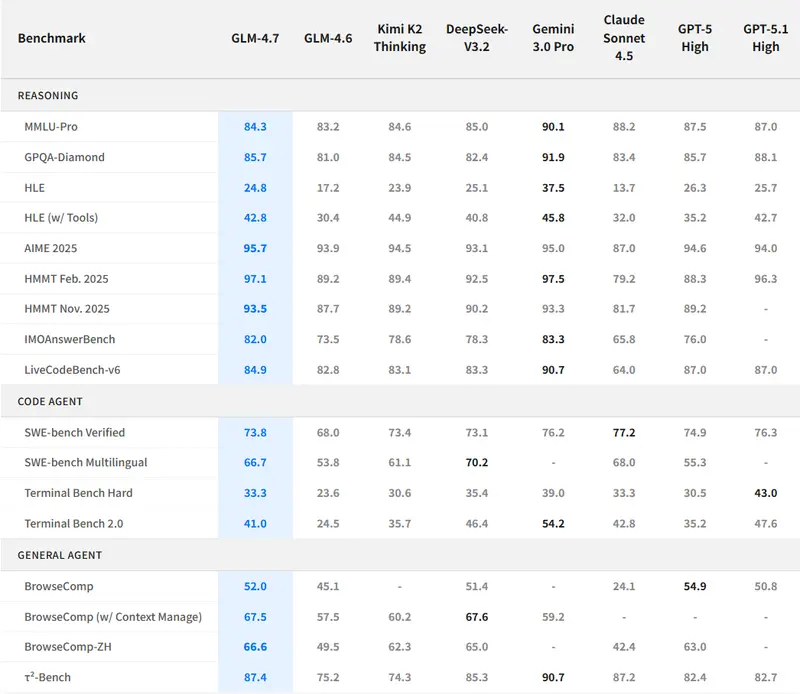
Task: Select the GENERAL AGENT section heading
Action: [x=60, y=555]
